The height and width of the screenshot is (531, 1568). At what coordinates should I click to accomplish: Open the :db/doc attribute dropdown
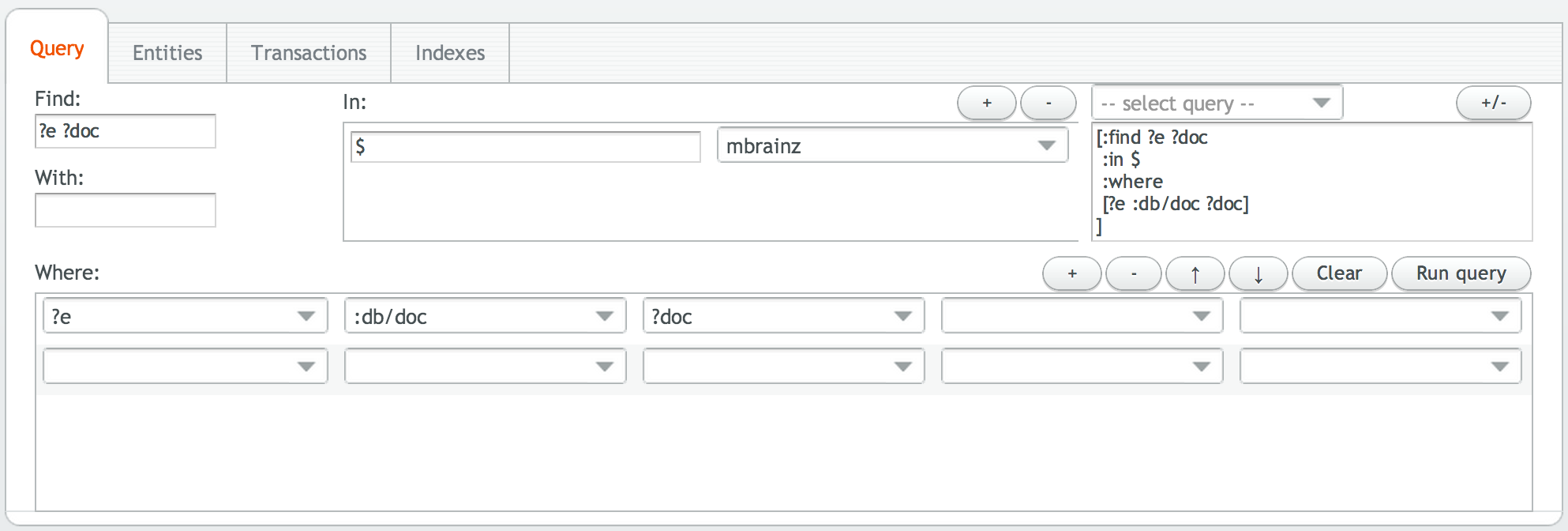[486, 316]
